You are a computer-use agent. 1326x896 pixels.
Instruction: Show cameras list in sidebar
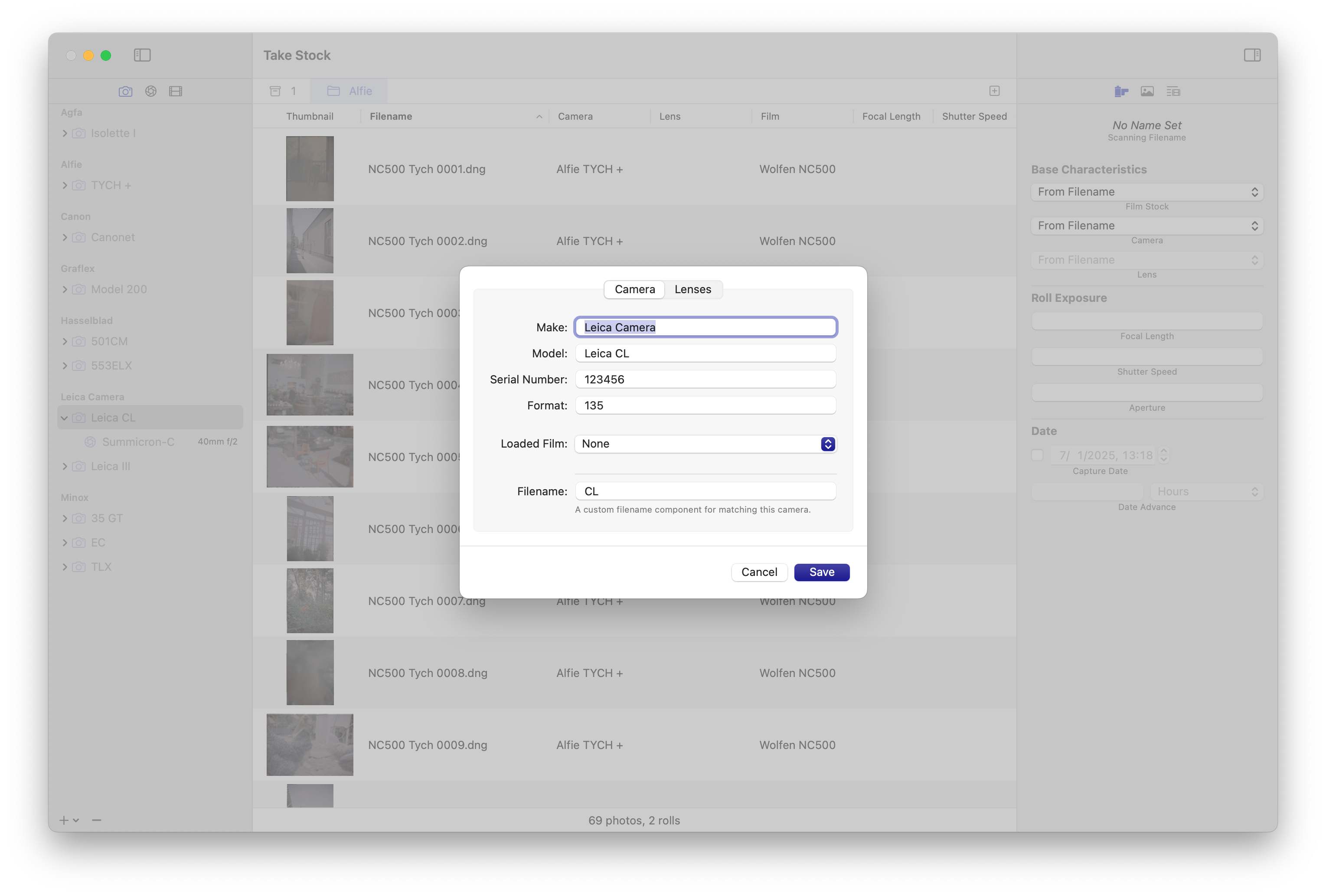pos(125,92)
